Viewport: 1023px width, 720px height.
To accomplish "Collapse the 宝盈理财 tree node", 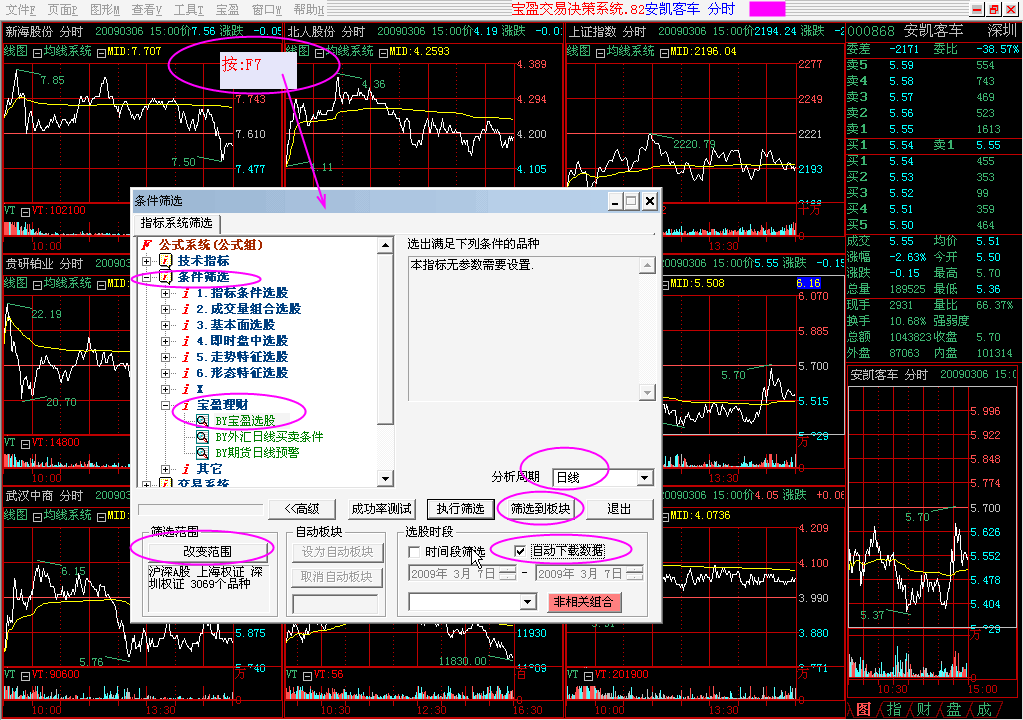I will pyautogui.click(x=166, y=405).
